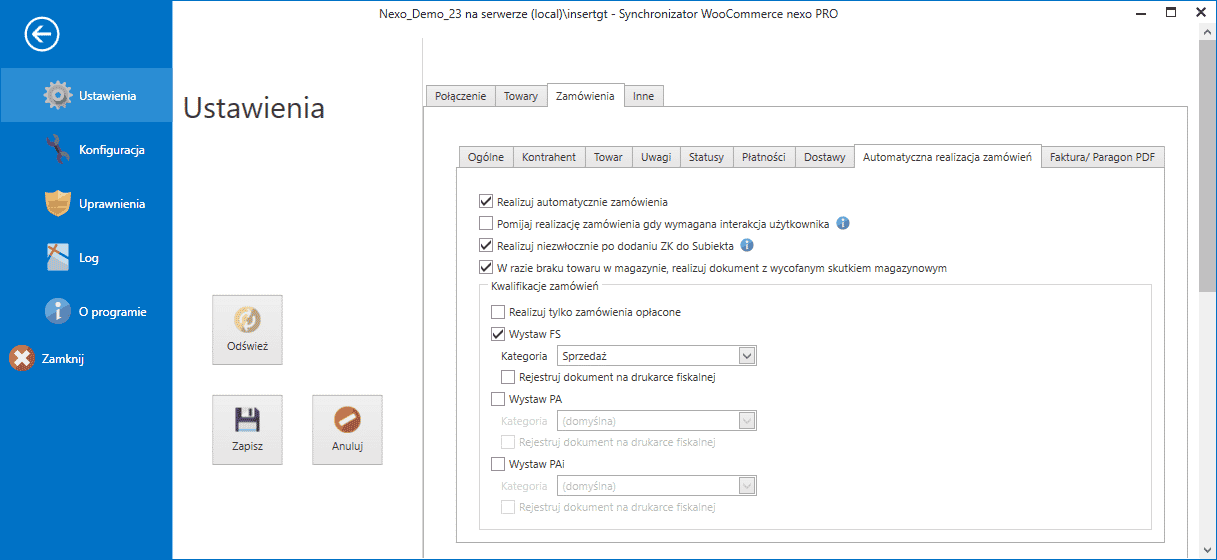This screenshot has height=560, width=1217.
Task: Switch to the Inne tab
Action: click(644, 96)
